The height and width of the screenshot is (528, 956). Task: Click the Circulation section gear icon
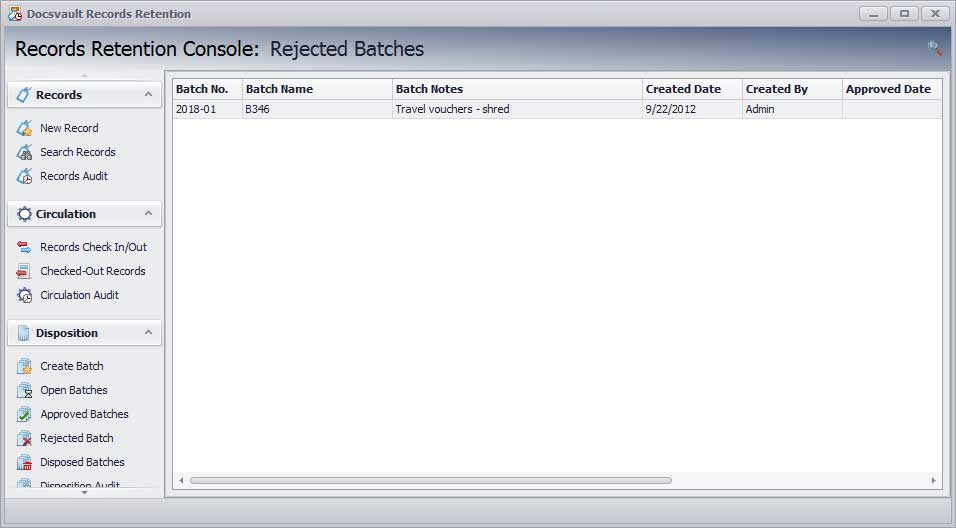click(24, 214)
